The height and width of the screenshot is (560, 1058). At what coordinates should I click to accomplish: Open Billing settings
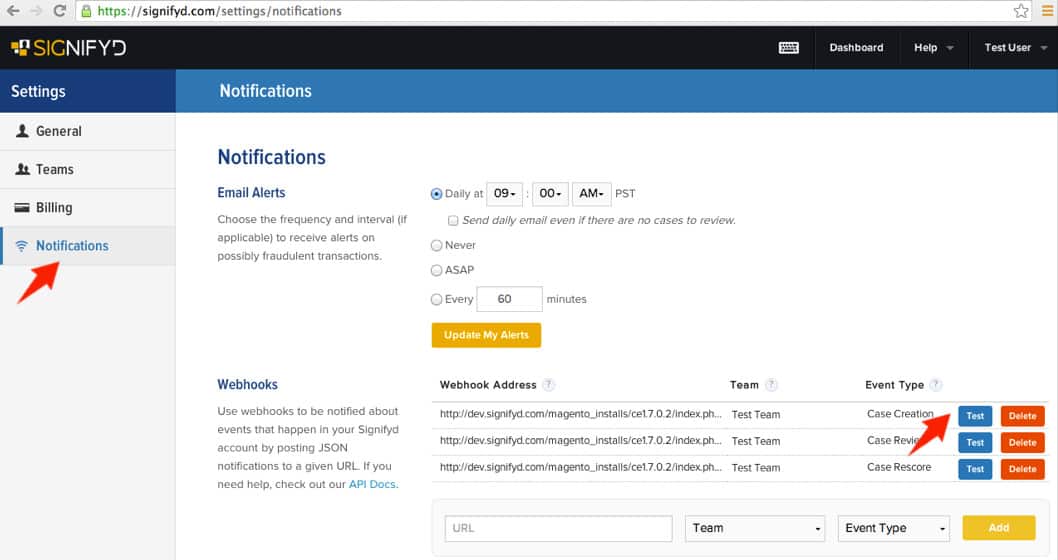coord(88,208)
